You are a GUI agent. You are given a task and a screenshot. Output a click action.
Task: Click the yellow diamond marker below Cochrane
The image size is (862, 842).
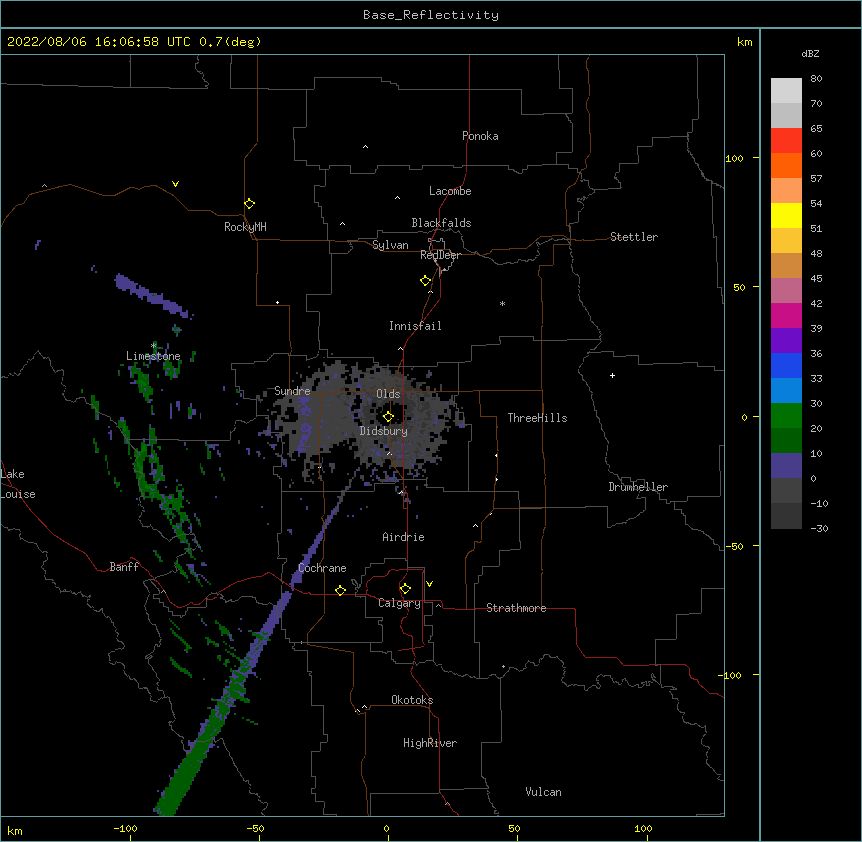tap(340, 590)
